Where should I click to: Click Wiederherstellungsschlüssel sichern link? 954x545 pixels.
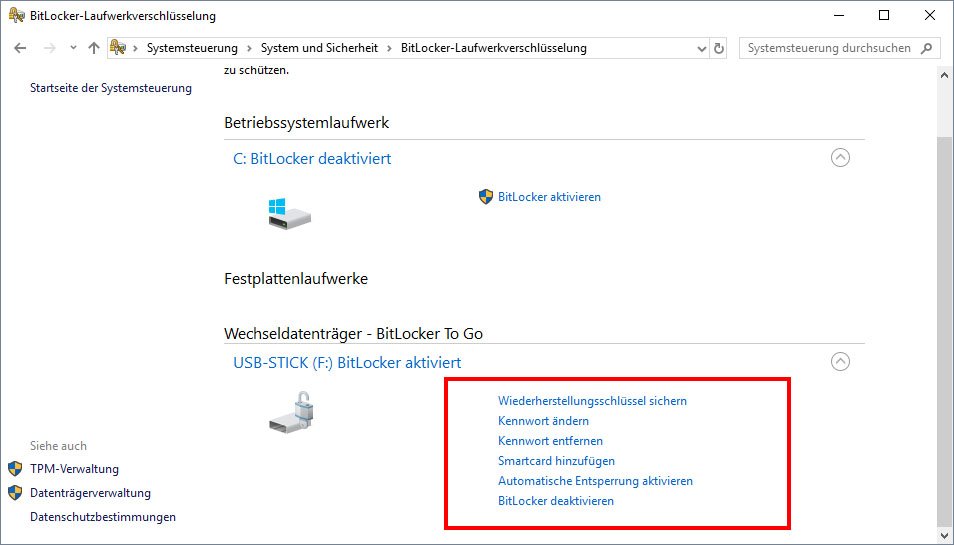click(592, 401)
